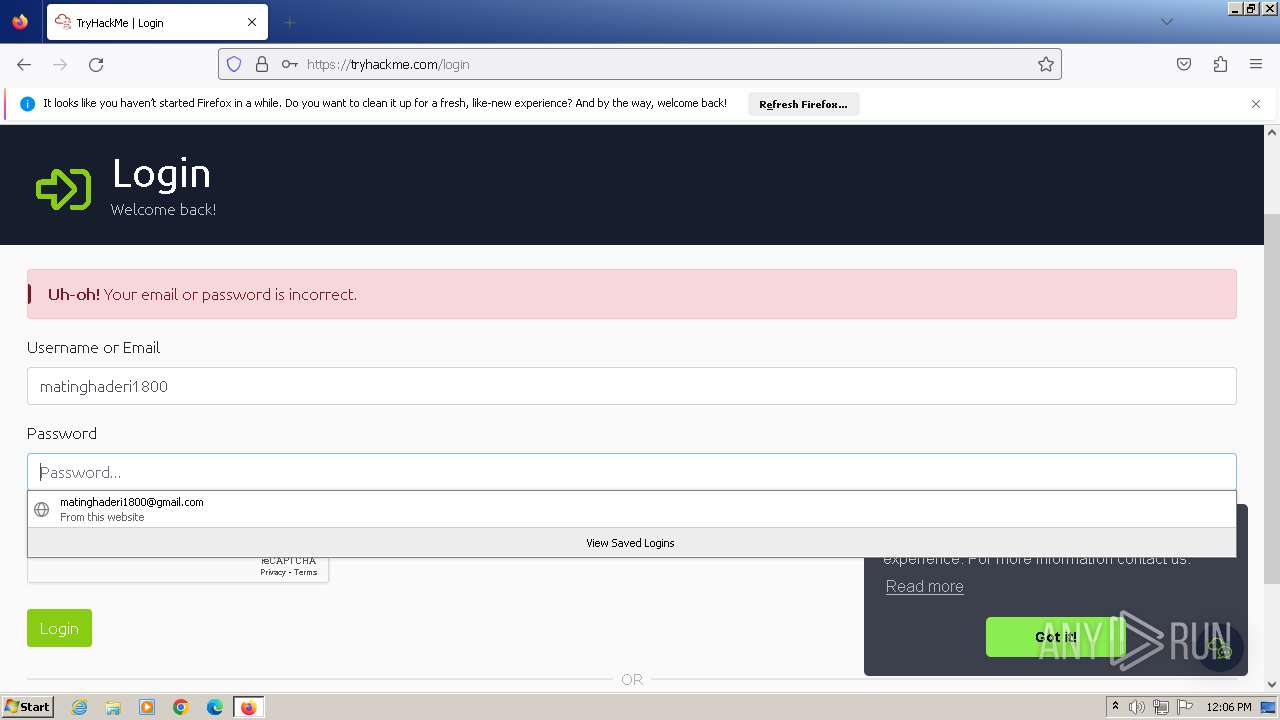This screenshot has width=1280, height=720.
Task: Click the Username or Email field
Action: (632, 386)
